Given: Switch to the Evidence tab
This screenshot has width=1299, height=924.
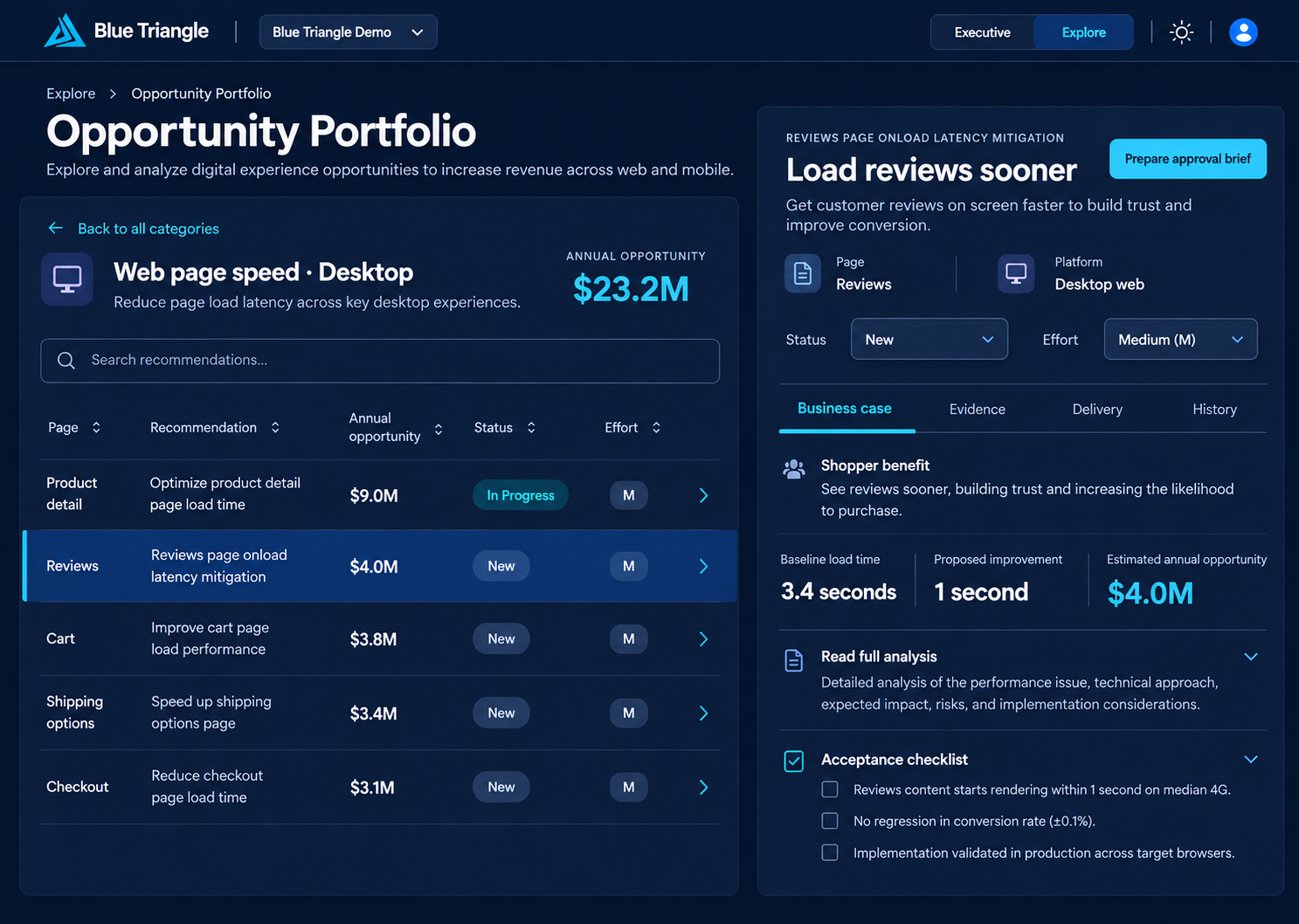Looking at the screenshot, I should click(977, 409).
